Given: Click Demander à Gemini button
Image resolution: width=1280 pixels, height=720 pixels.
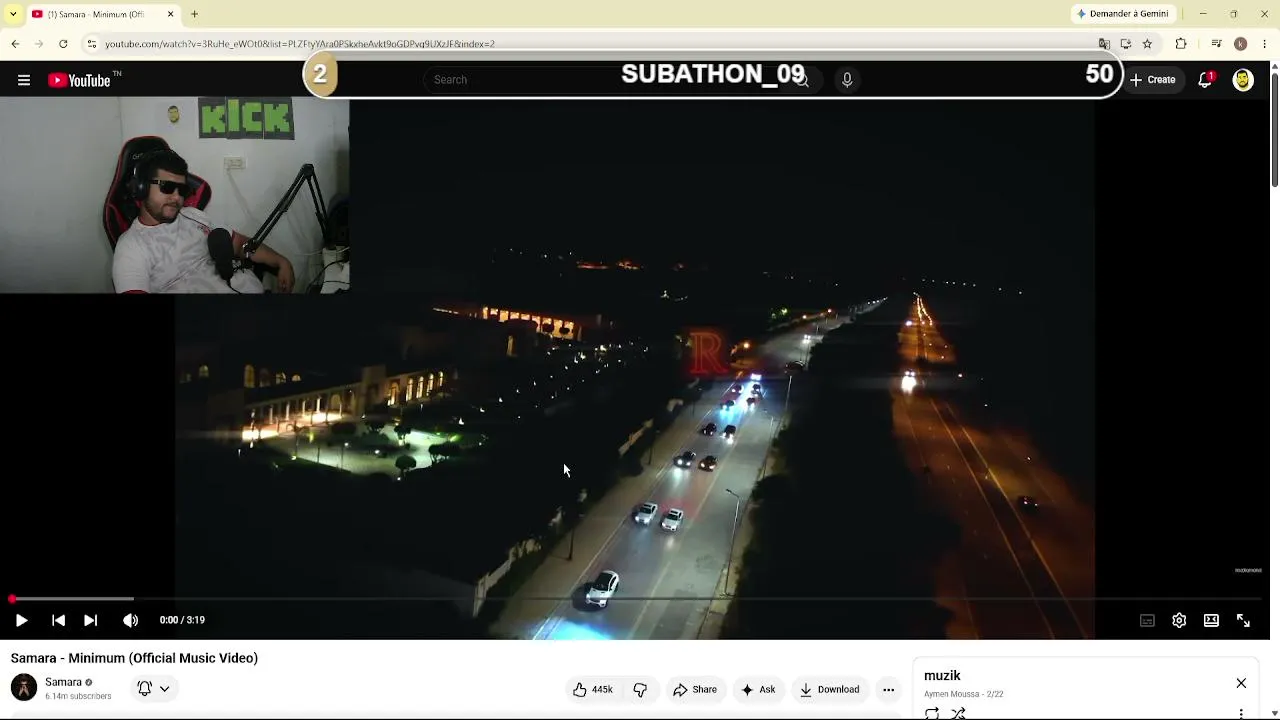Looking at the screenshot, I should pyautogui.click(x=1122, y=14).
